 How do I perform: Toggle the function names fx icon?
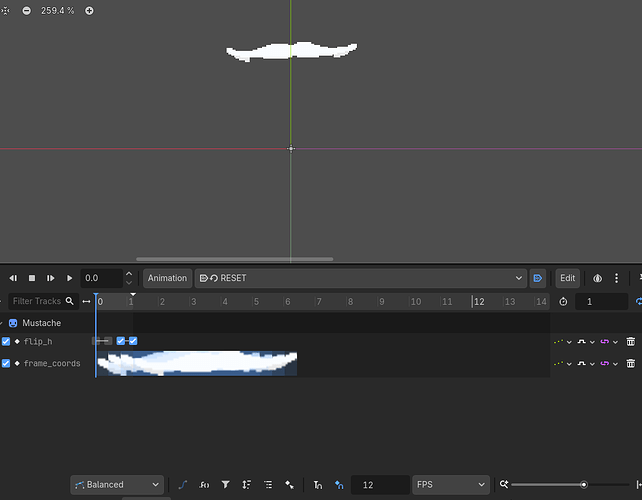204,485
